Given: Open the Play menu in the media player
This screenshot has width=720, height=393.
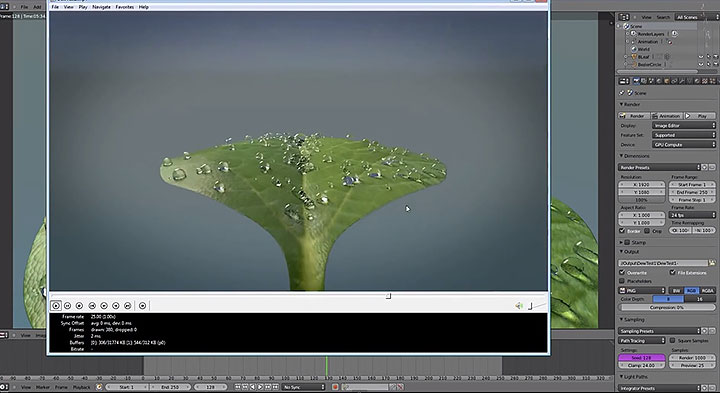Looking at the screenshot, I should pyautogui.click(x=83, y=7).
